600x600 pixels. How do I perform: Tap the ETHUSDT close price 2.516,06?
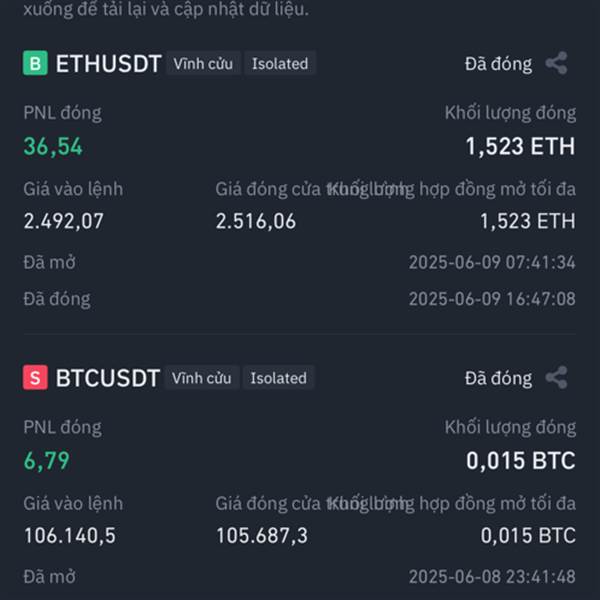pyautogui.click(x=256, y=222)
